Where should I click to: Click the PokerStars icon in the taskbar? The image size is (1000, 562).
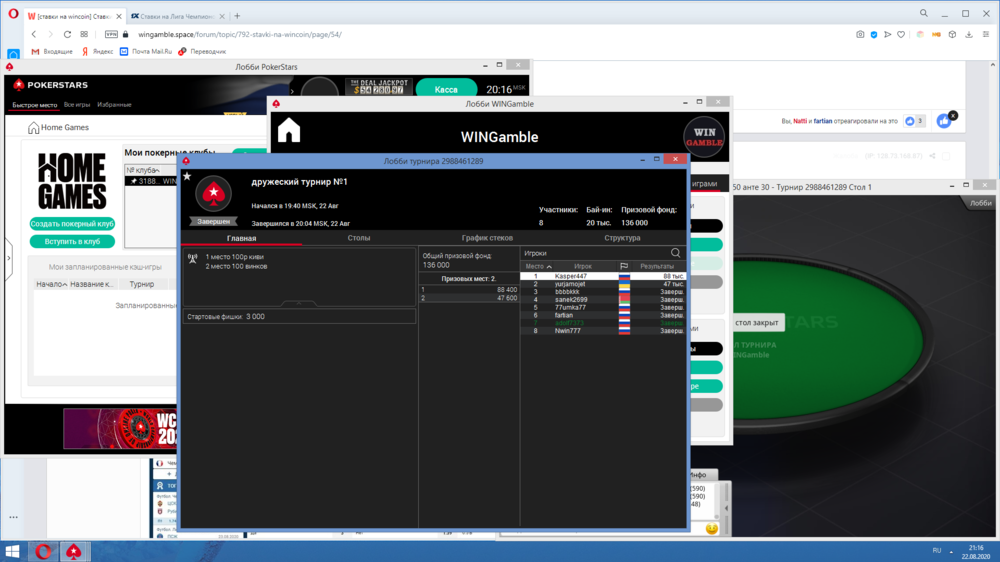pyautogui.click(x=73, y=551)
